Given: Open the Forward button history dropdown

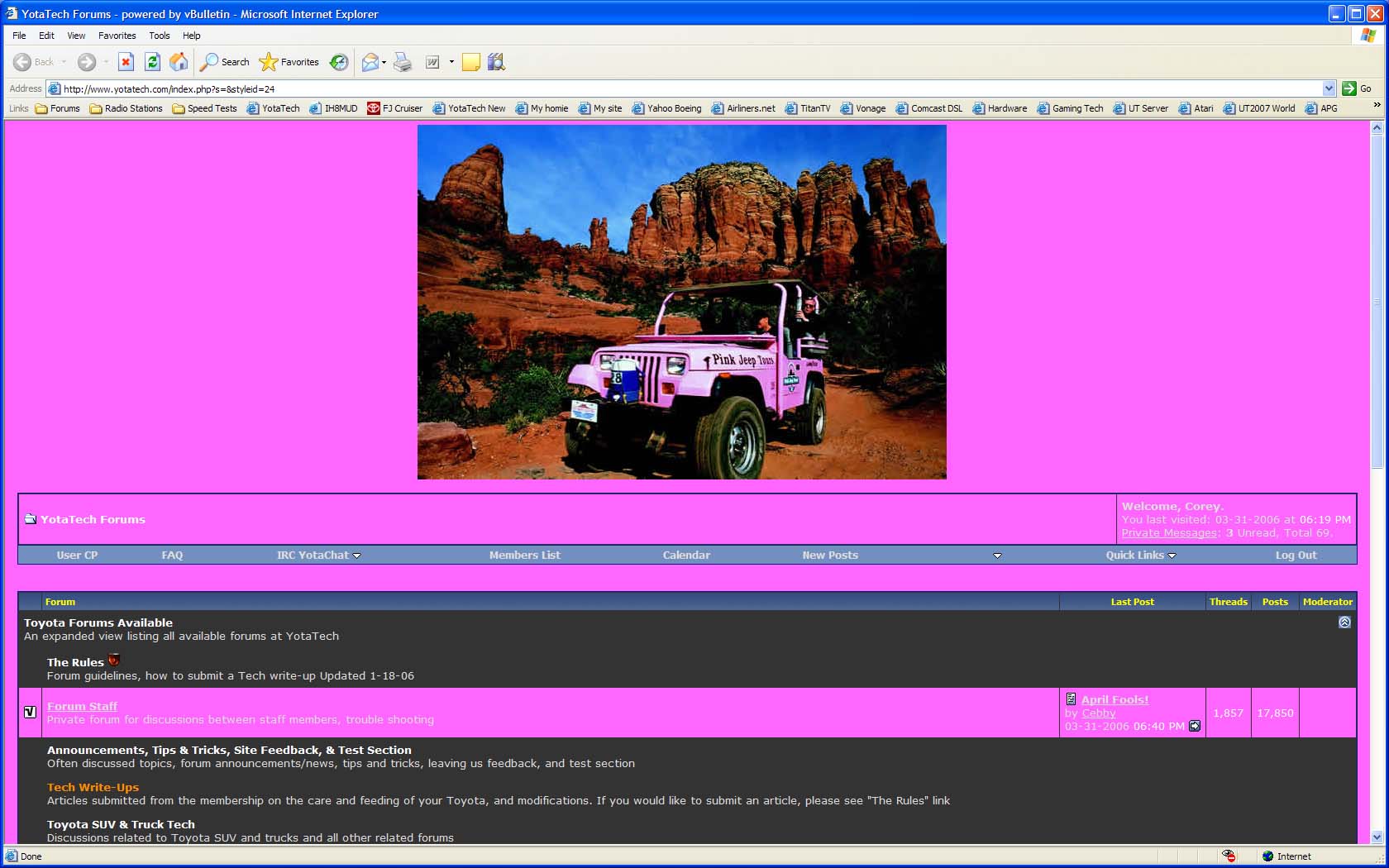Looking at the screenshot, I should tap(106, 62).
